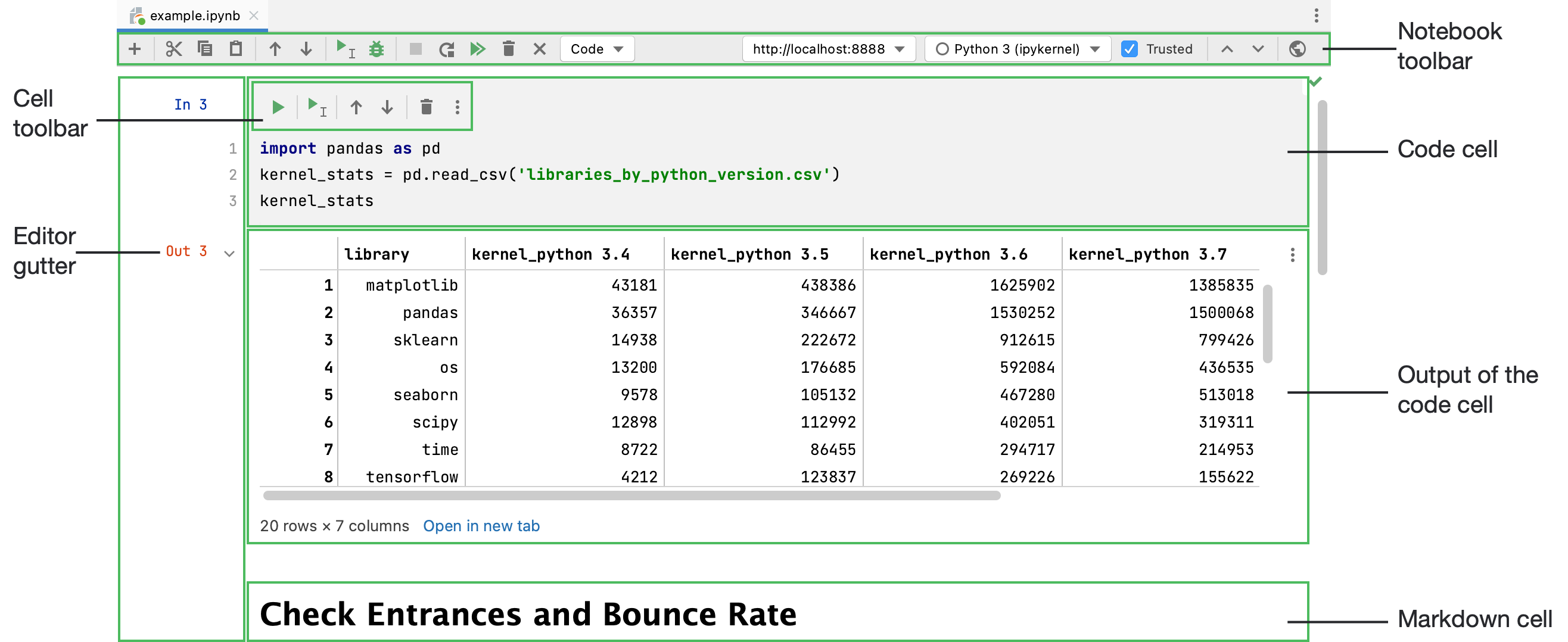Run all cells with double-arrow icon

click(x=478, y=49)
